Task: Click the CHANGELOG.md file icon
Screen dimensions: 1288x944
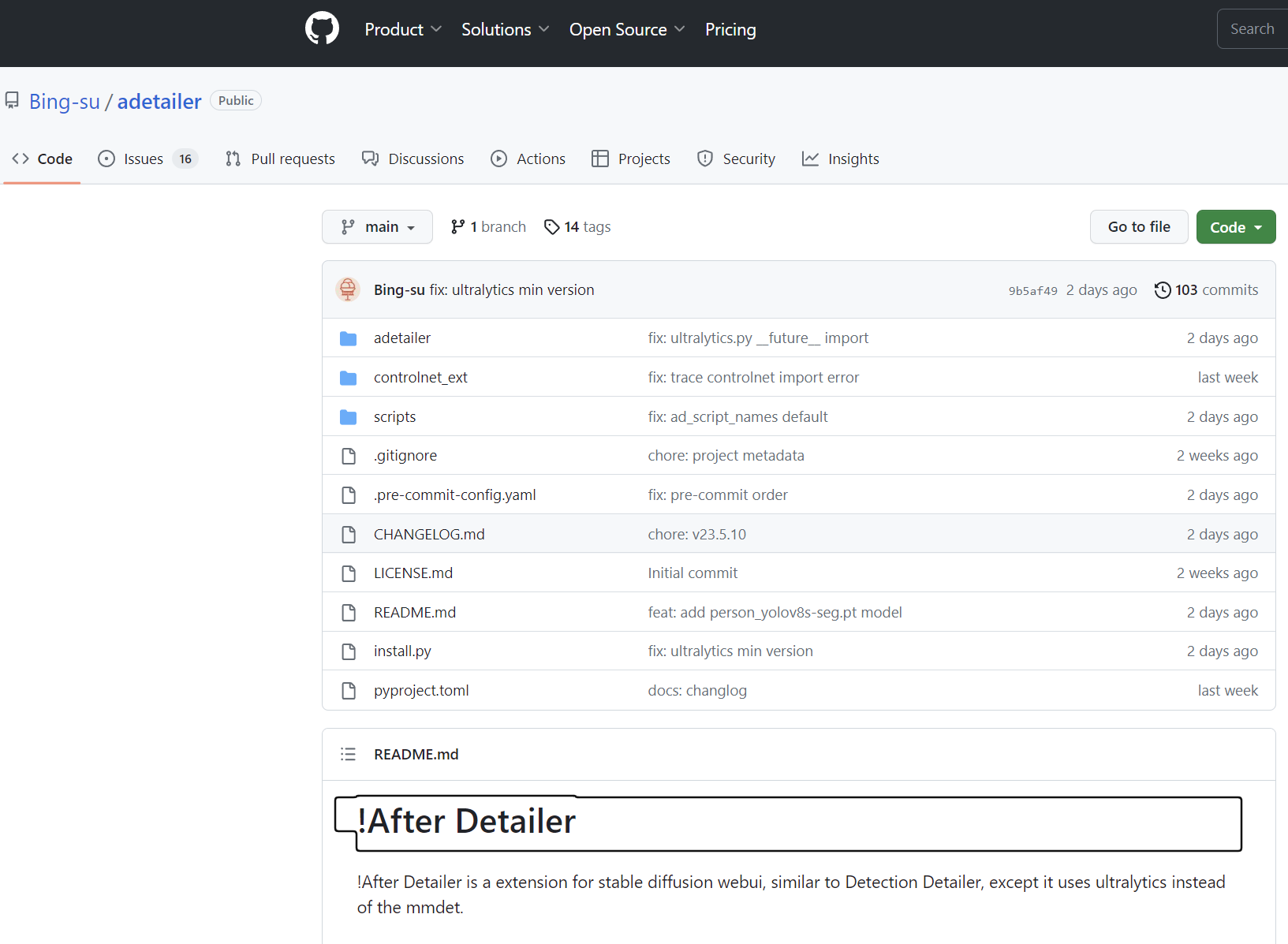Action: point(348,535)
